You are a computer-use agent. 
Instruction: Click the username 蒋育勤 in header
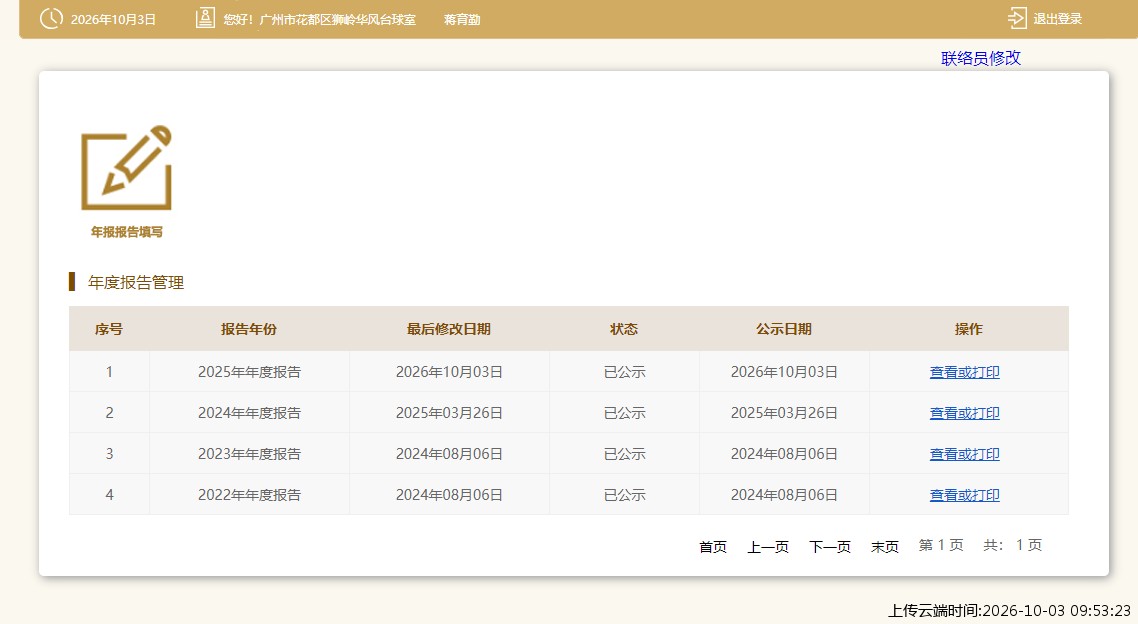462,20
